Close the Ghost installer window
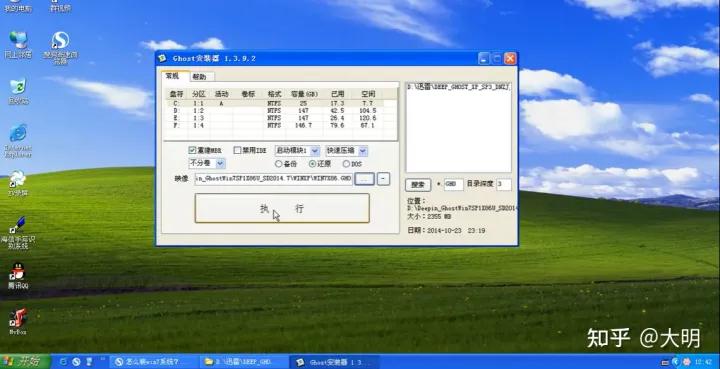 pos(510,58)
